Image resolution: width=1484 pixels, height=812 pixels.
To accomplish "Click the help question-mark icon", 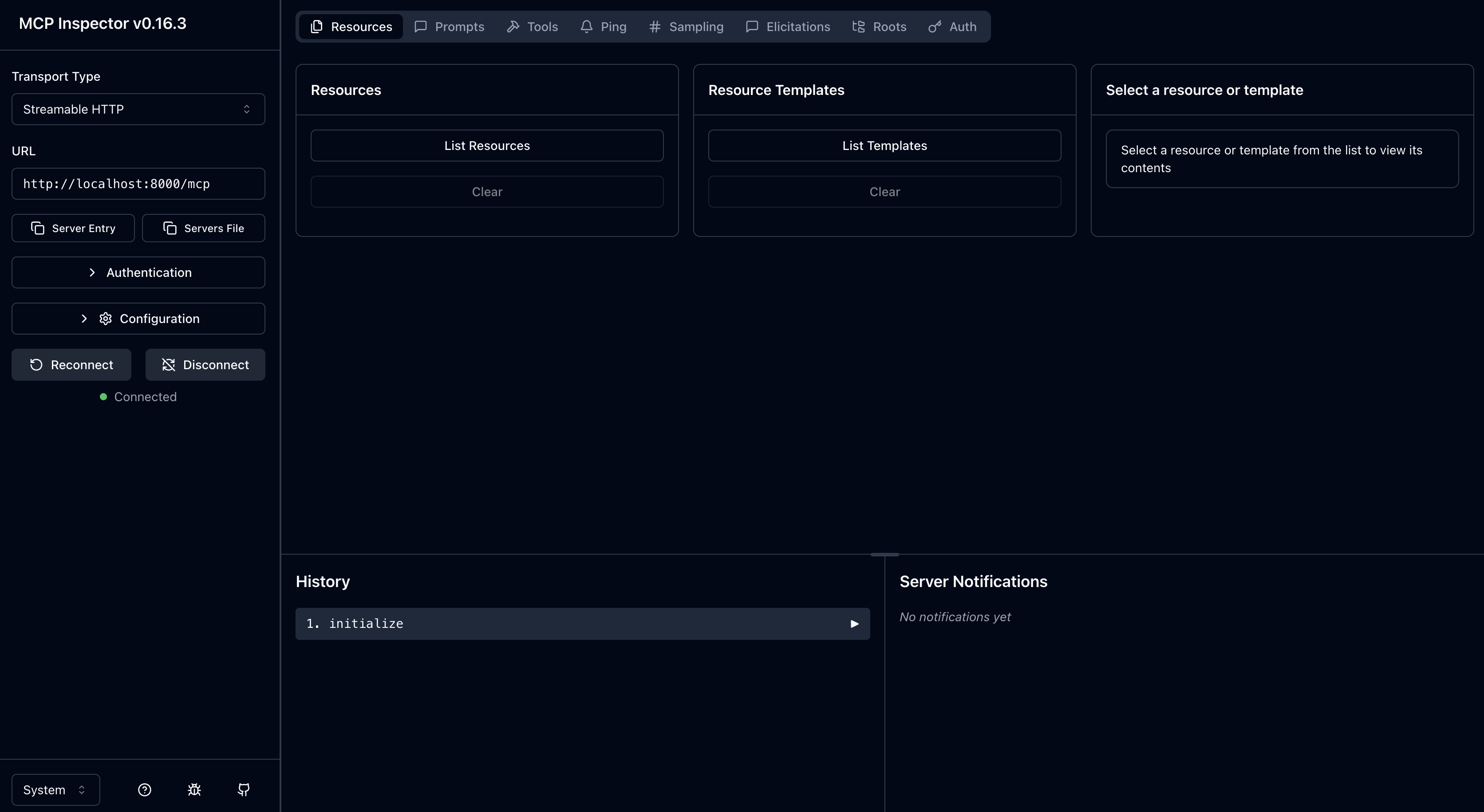I will pos(144,789).
